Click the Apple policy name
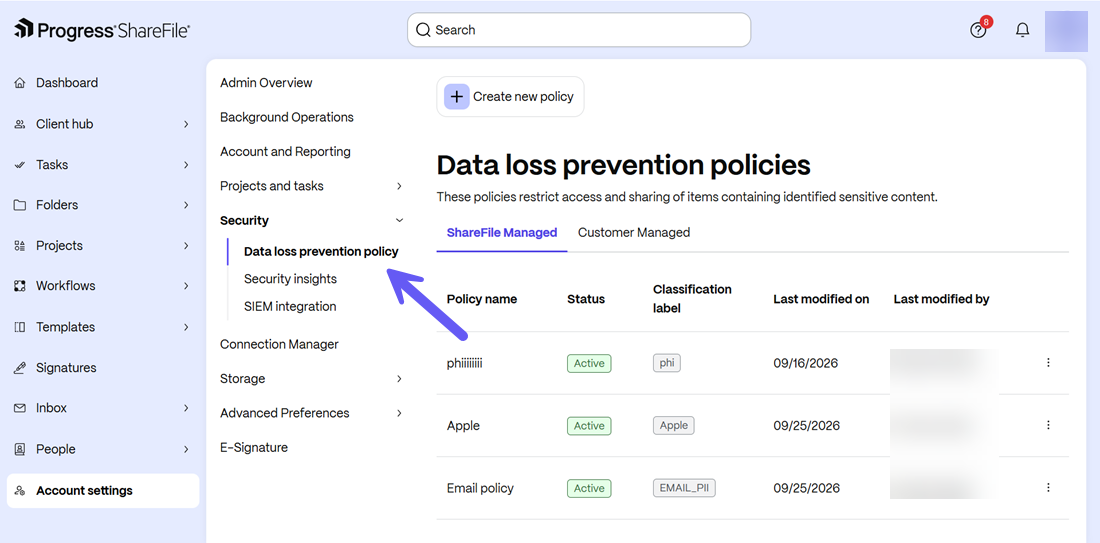1100x543 pixels. [463, 426]
